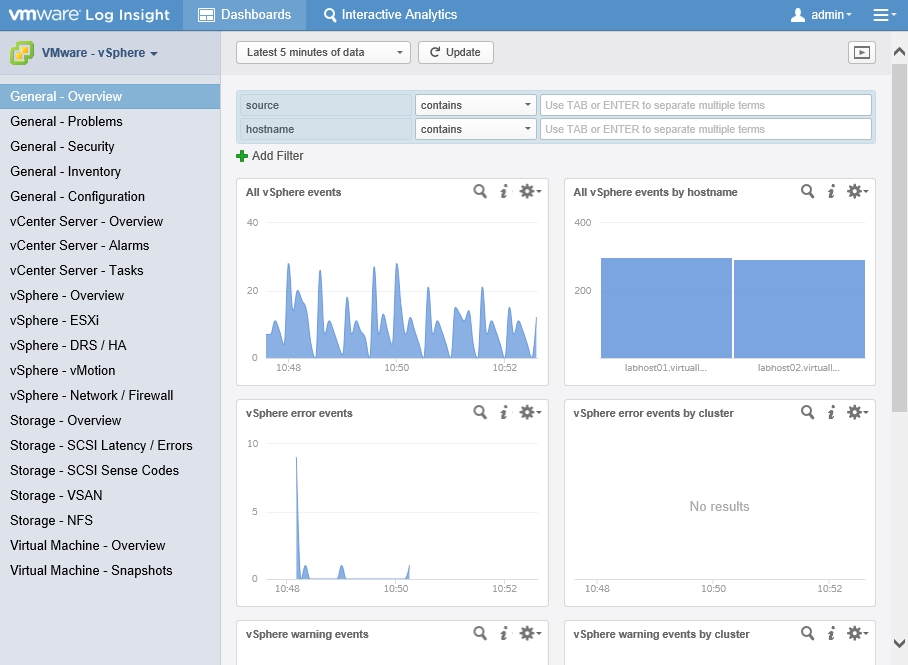Show info for vSphere warning events widget
Image resolution: width=908 pixels, height=665 pixels.
(x=504, y=633)
